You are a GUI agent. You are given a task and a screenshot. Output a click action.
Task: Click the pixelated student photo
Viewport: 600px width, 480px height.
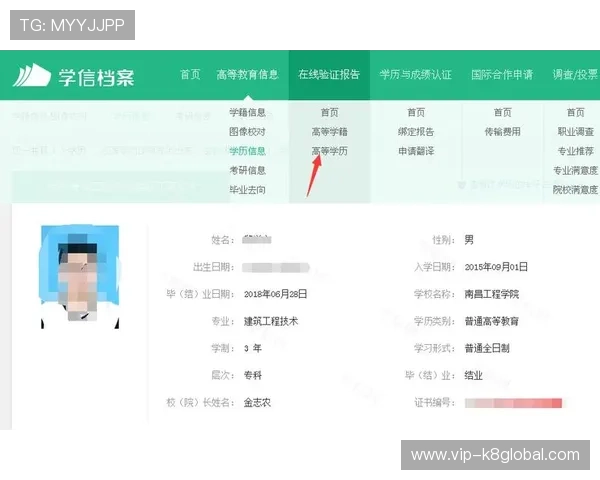[x=80, y=276]
